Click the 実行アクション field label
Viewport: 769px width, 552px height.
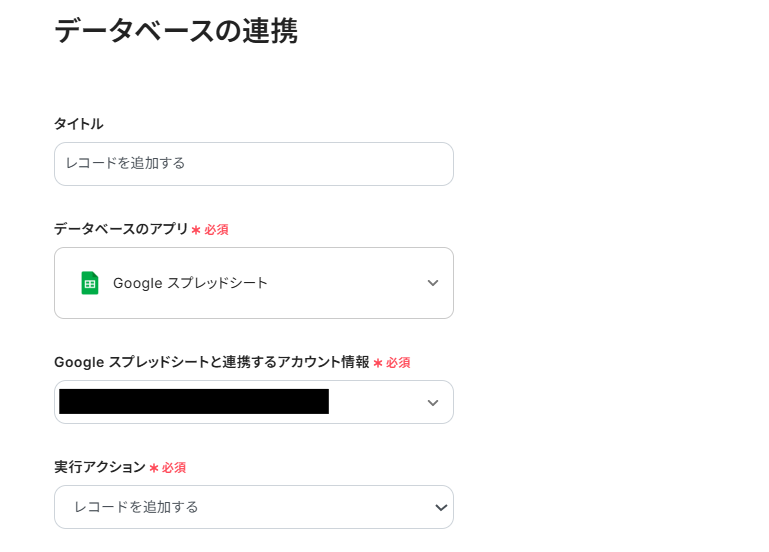pos(100,467)
